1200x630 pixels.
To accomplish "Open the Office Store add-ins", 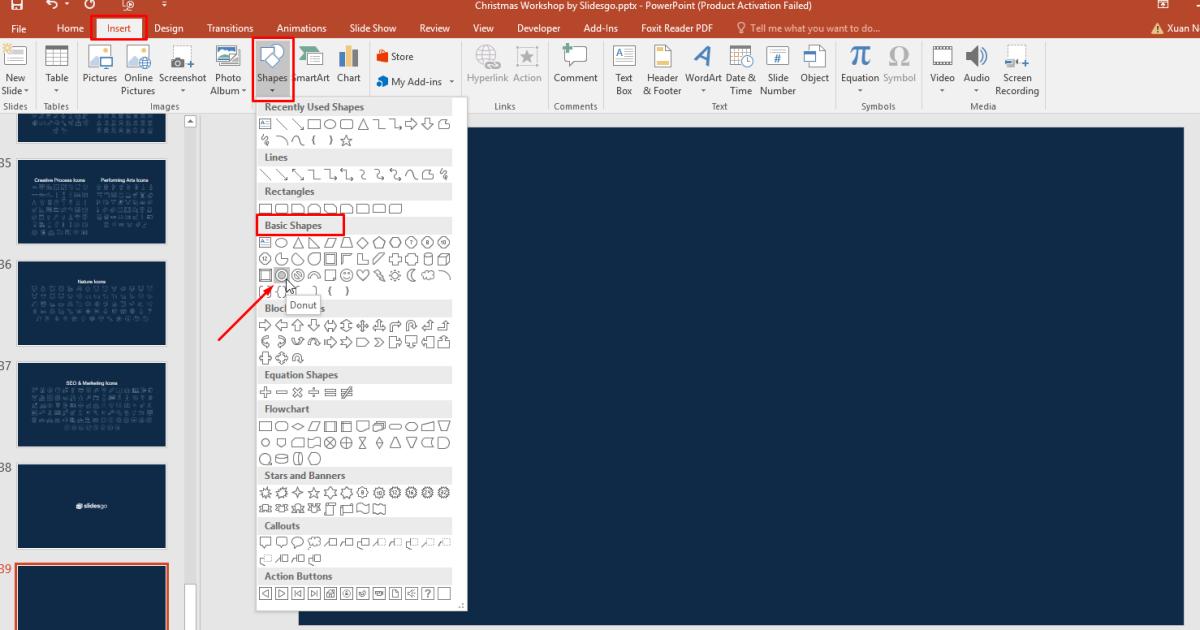I will (x=395, y=56).
